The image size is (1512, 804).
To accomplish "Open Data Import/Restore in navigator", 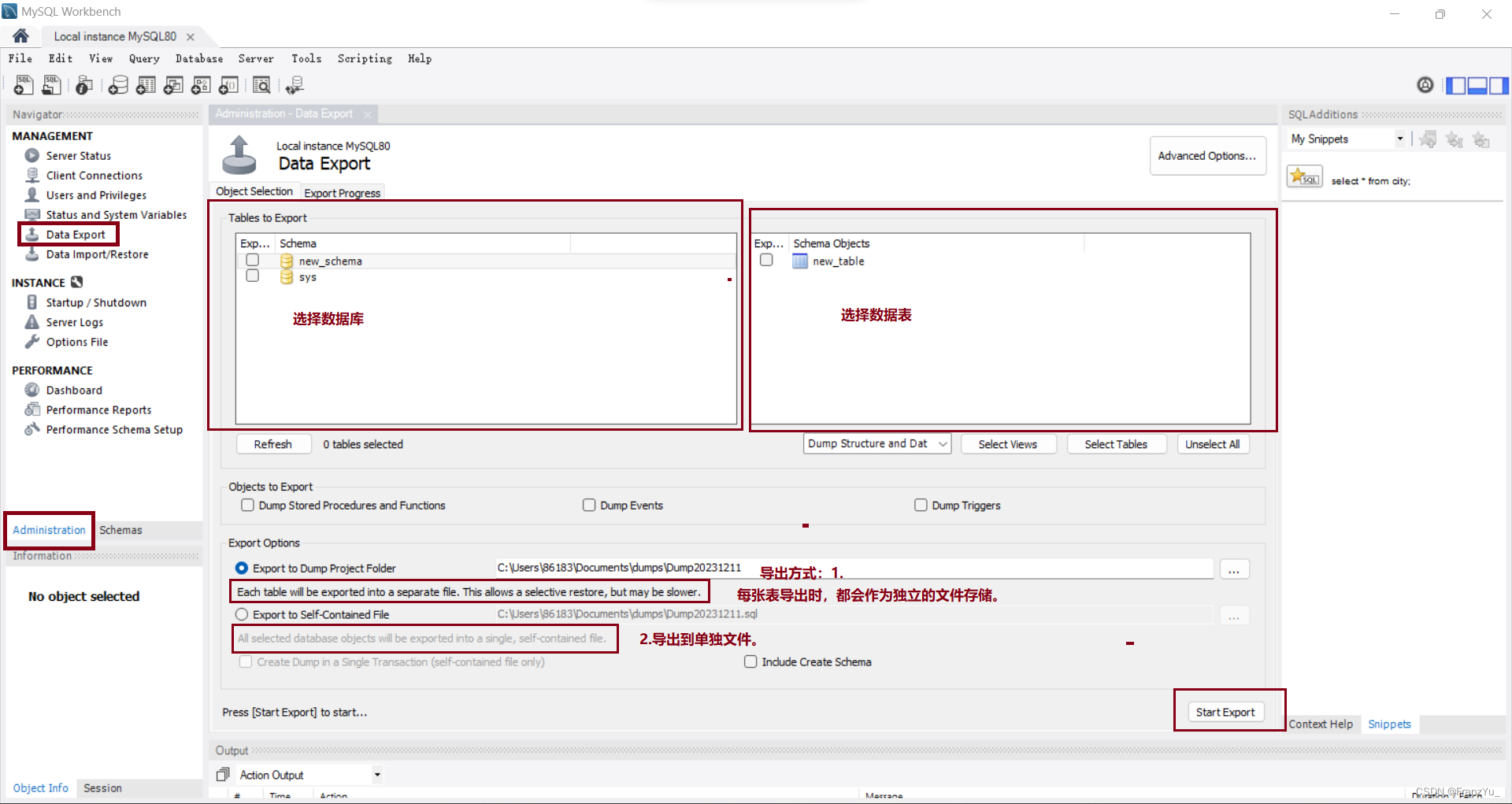I will click(x=97, y=254).
